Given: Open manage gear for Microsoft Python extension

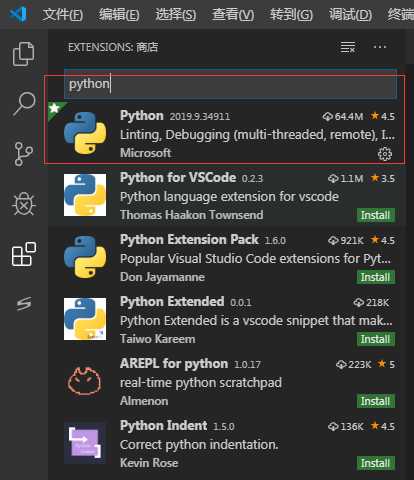Looking at the screenshot, I should pos(385,154).
